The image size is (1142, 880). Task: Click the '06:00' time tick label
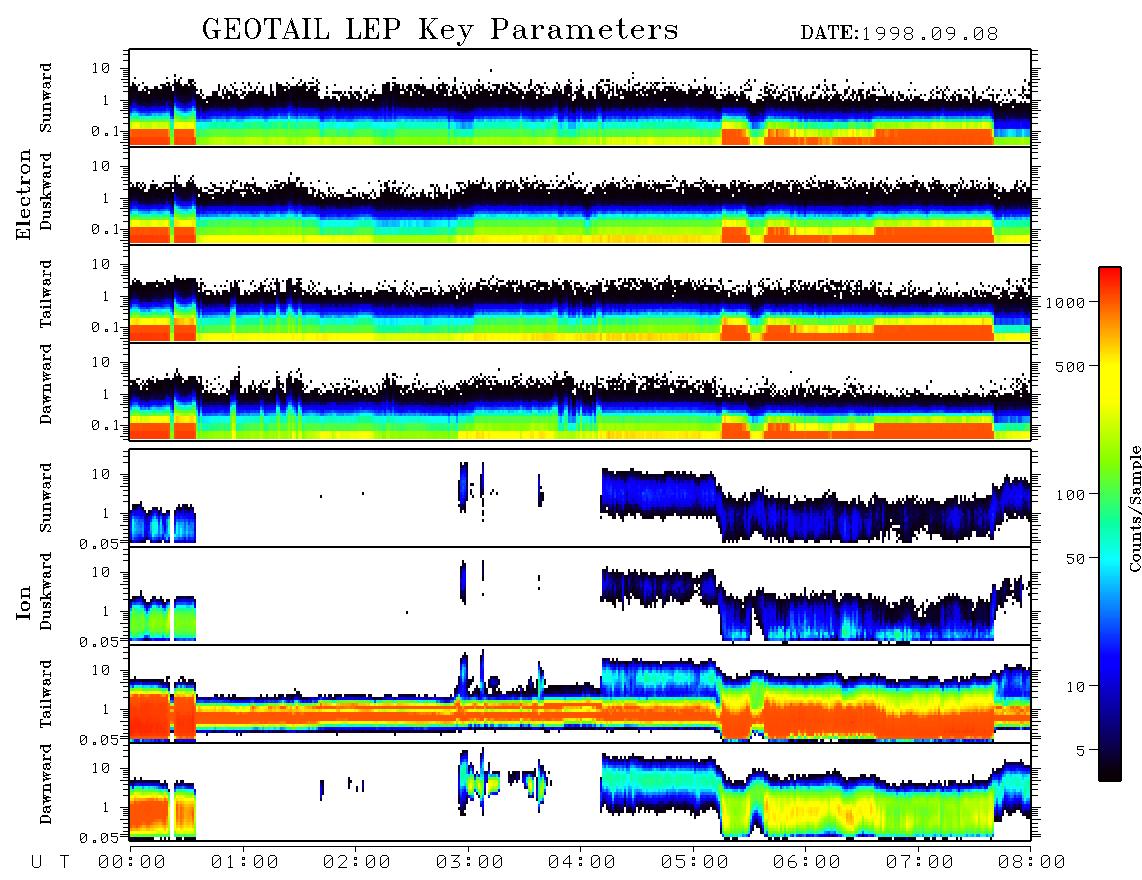(x=807, y=862)
